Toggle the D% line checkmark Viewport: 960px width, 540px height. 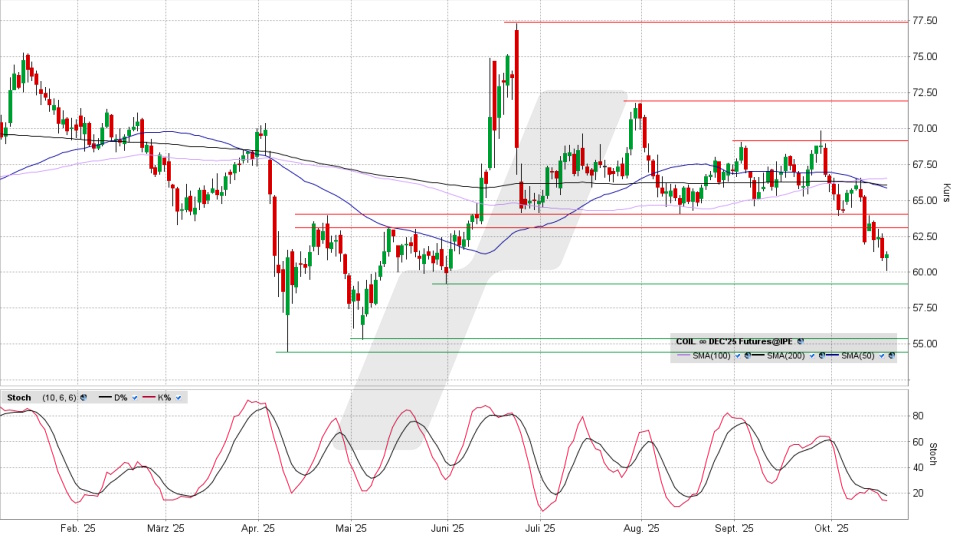click(x=135, y=397)
